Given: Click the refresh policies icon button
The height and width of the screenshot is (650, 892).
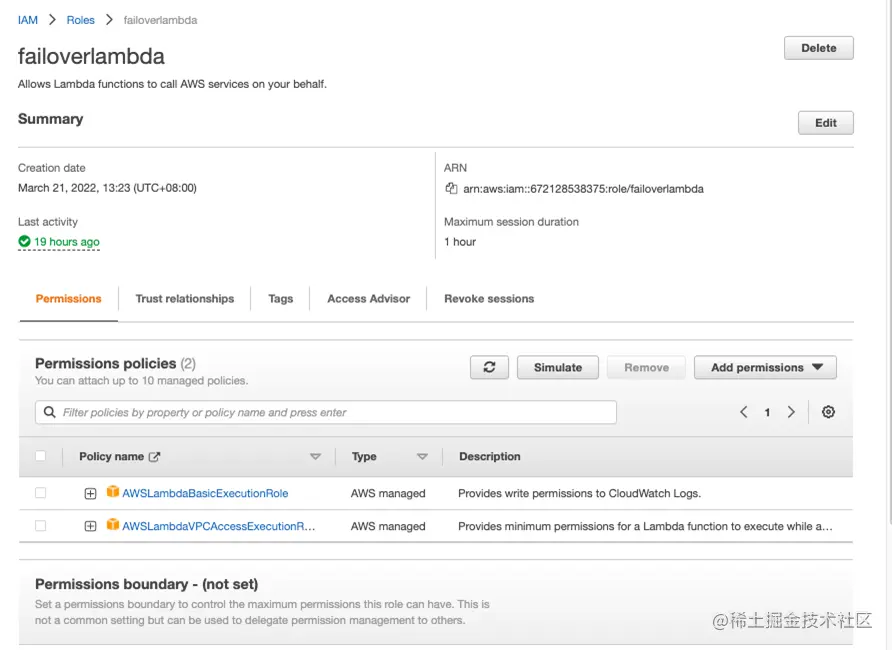Looking at the screenshot, I should (x=489, y=367).
